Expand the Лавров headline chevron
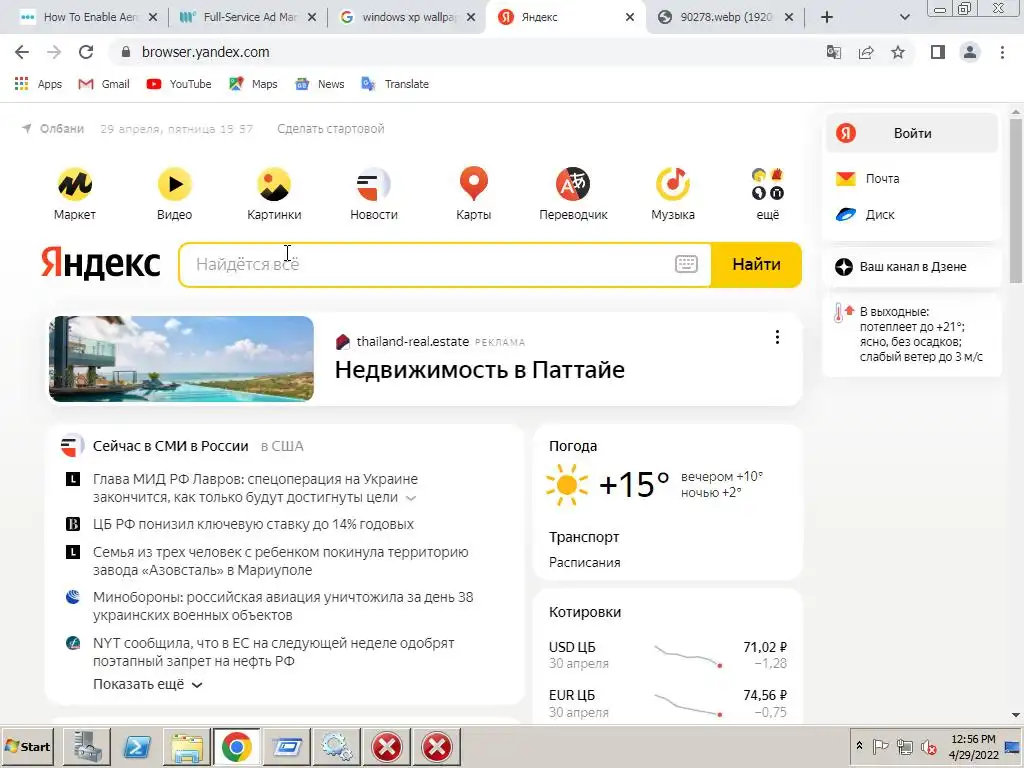This screenshot has width=1024, height=768. click(411, 498)
